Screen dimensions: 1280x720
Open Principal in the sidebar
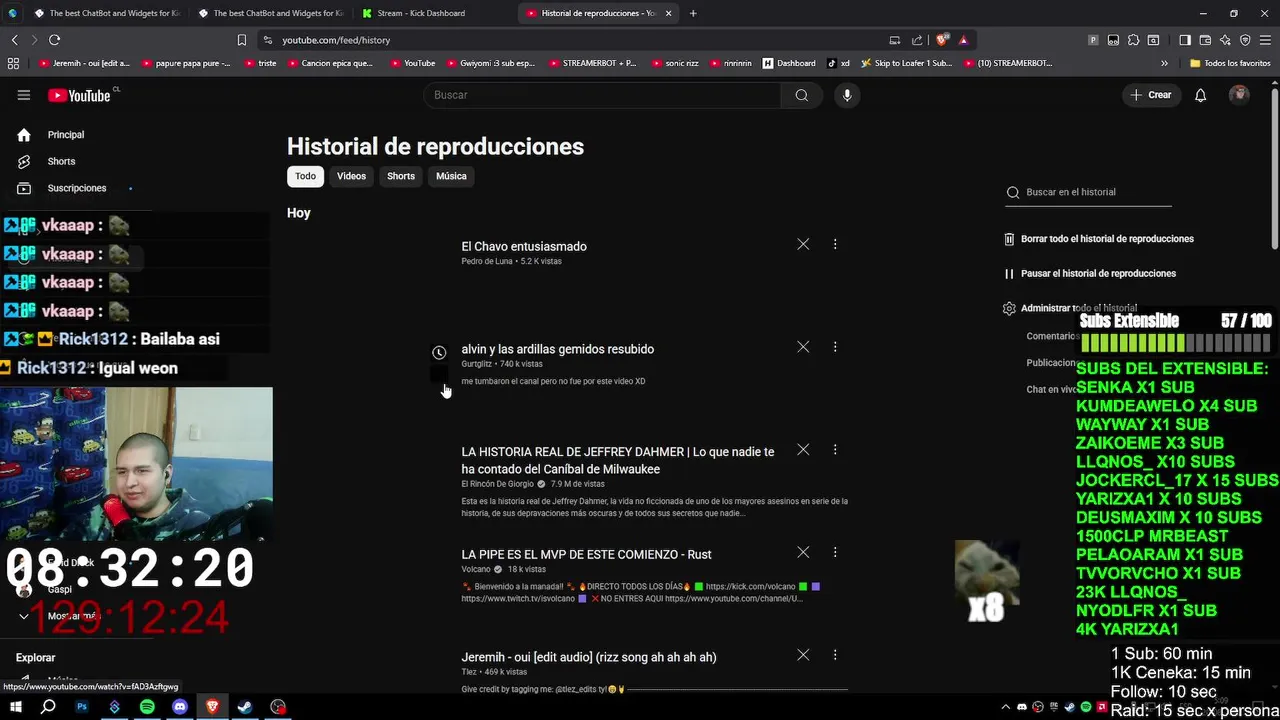[65, 135]
